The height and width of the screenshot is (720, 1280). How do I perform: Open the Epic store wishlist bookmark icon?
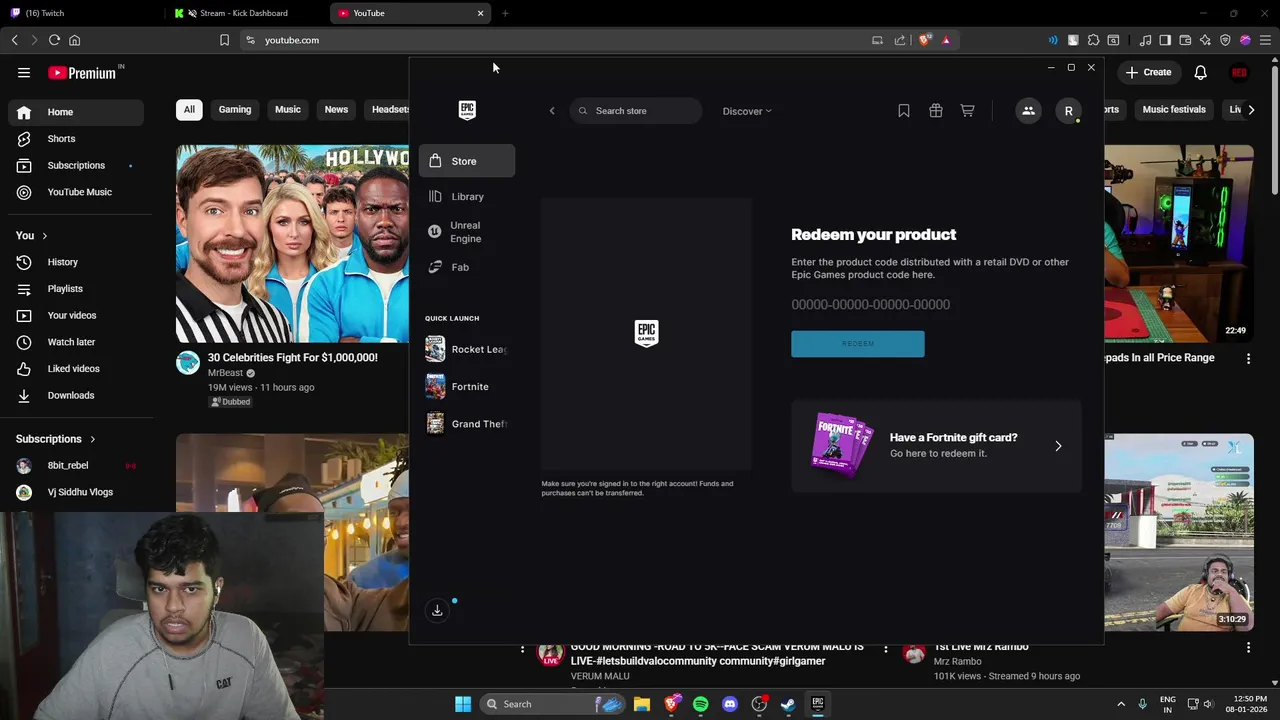(x=904, y=111)
